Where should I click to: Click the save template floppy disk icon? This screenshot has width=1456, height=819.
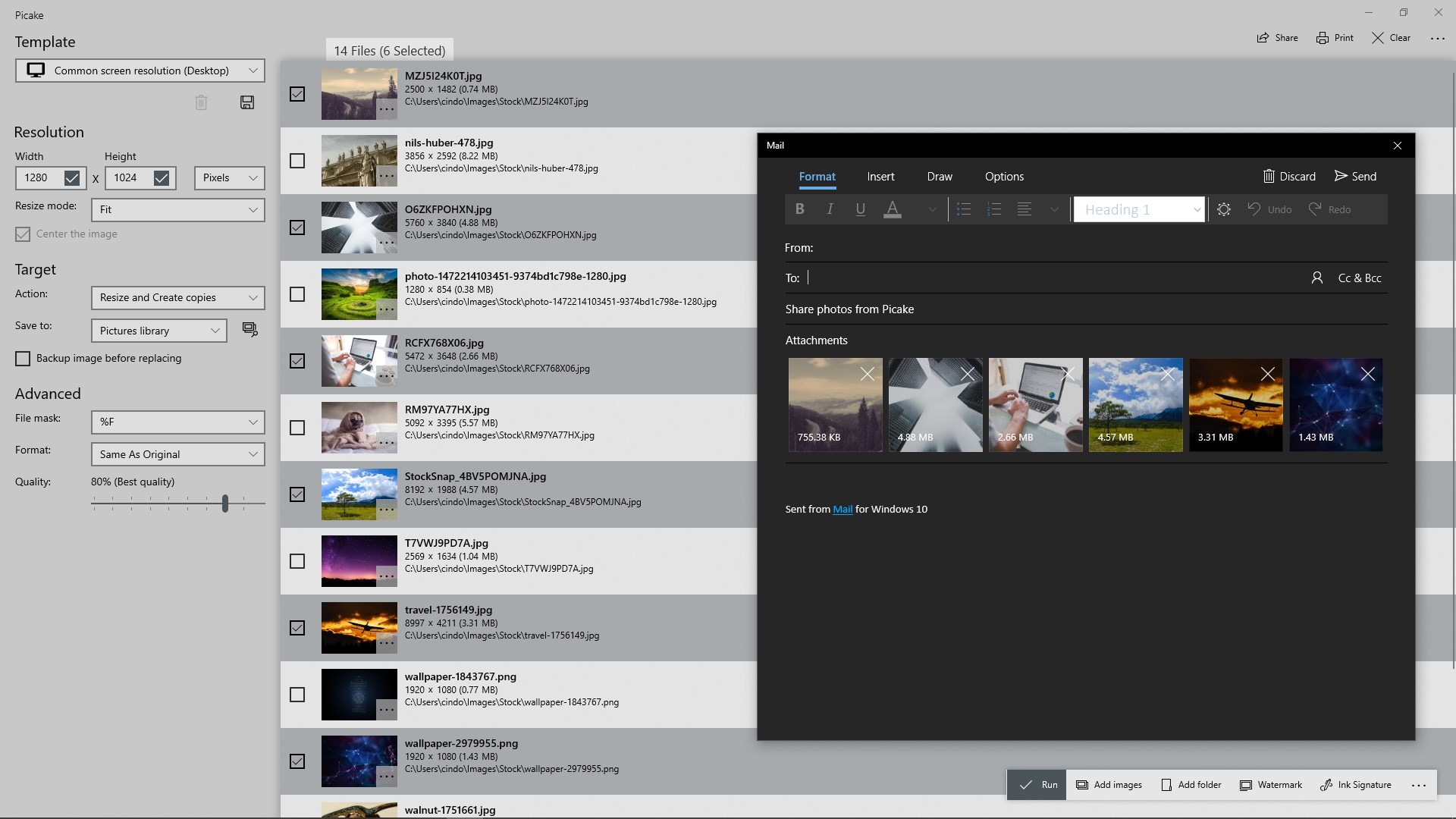tap(247, 102)
